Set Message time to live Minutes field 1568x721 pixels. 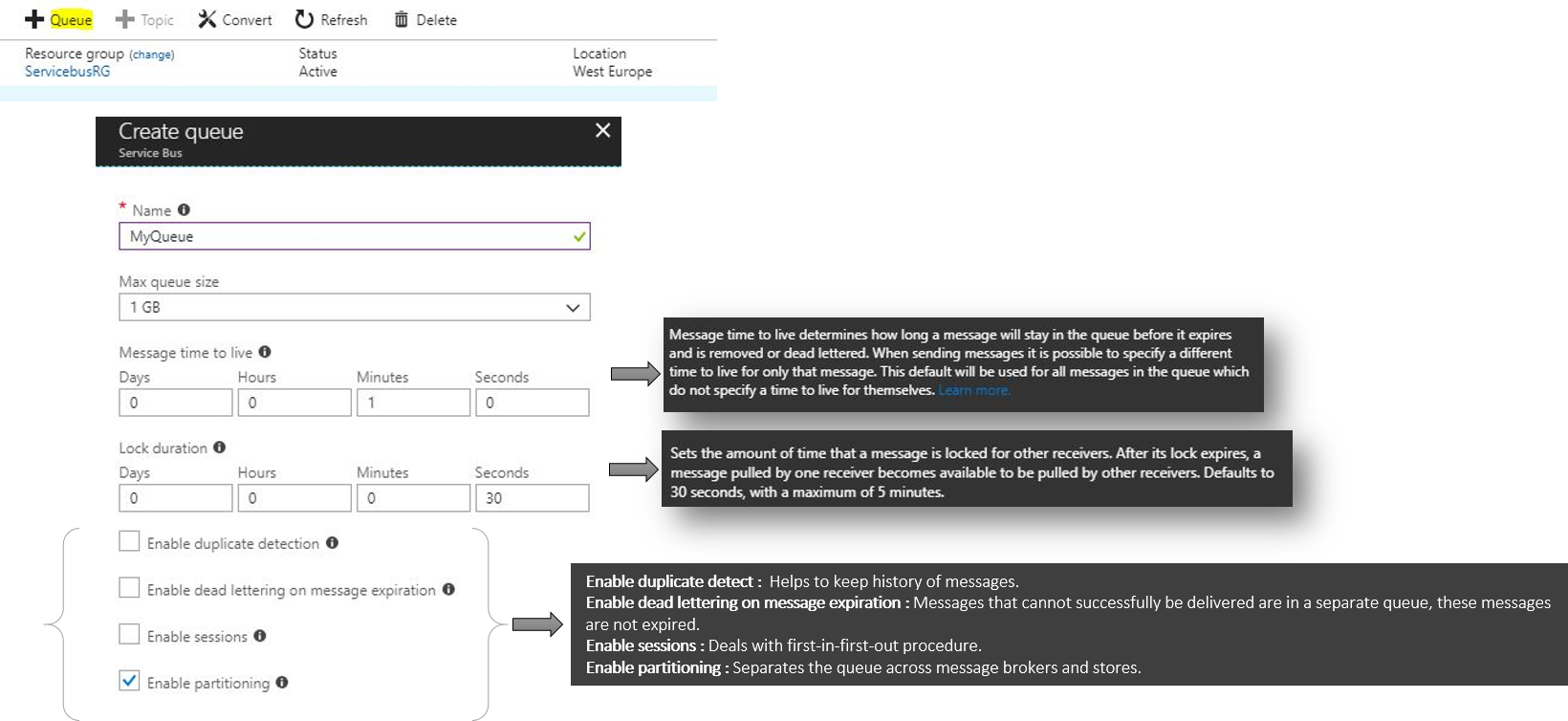pyautogui.click(x=413, y=403)
